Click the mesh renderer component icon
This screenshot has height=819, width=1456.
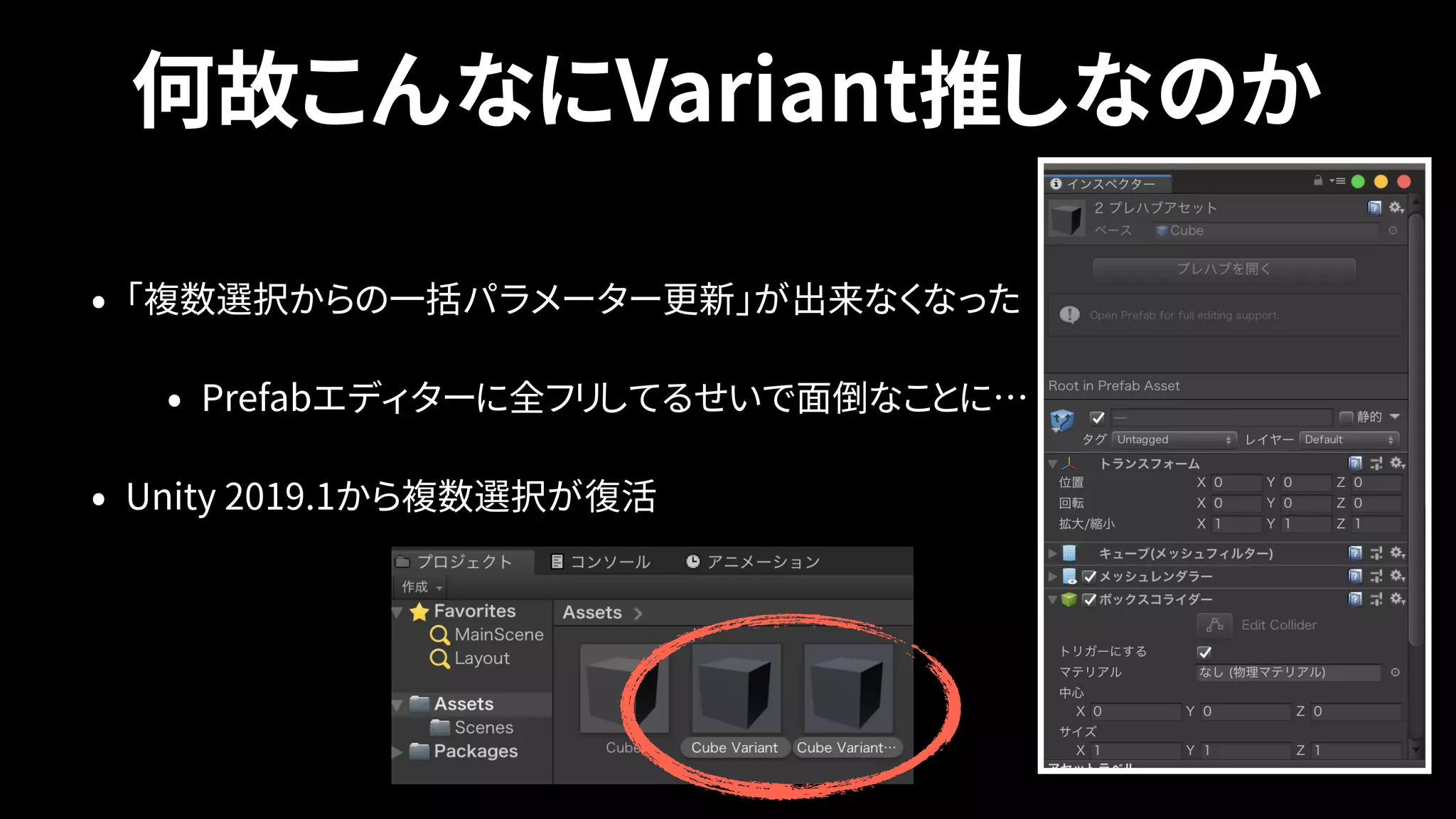[x=1069, y=577]
